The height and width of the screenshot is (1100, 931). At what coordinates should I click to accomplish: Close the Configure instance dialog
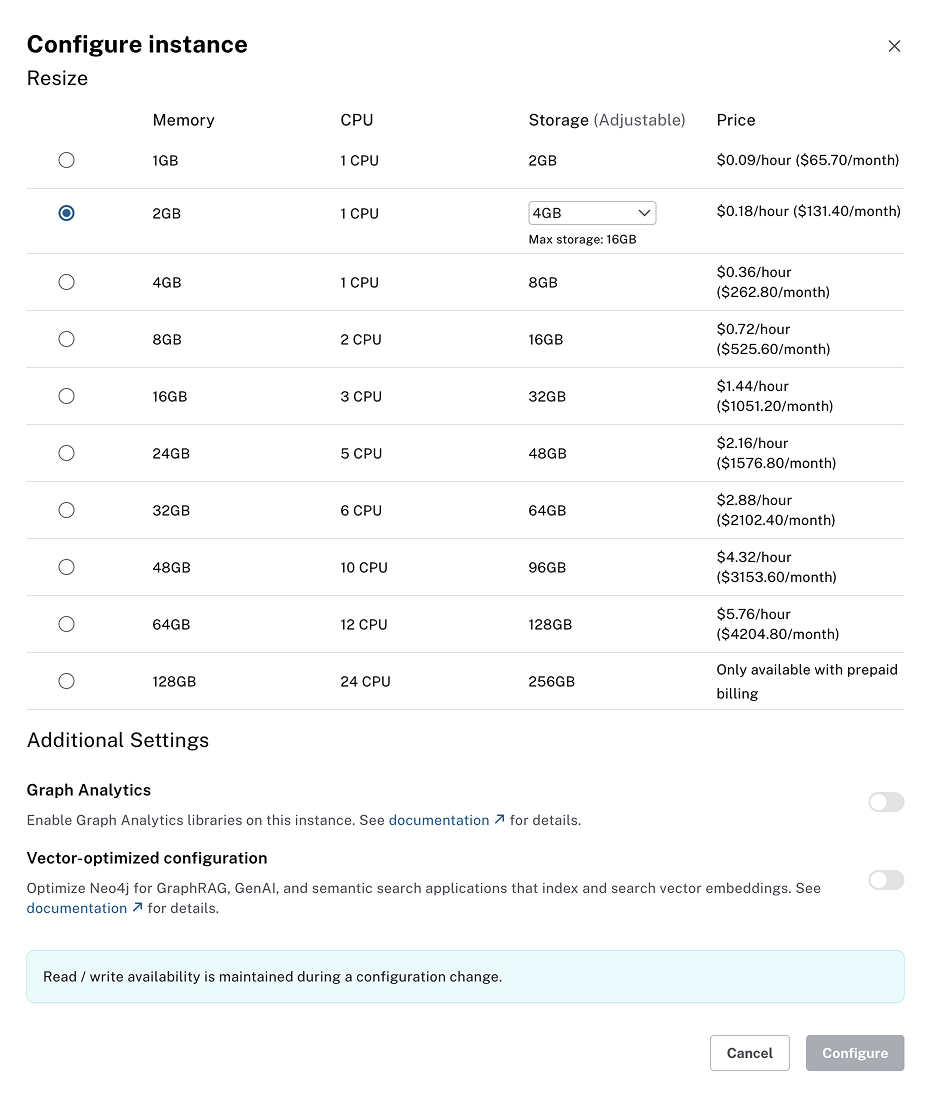point(894,45)
